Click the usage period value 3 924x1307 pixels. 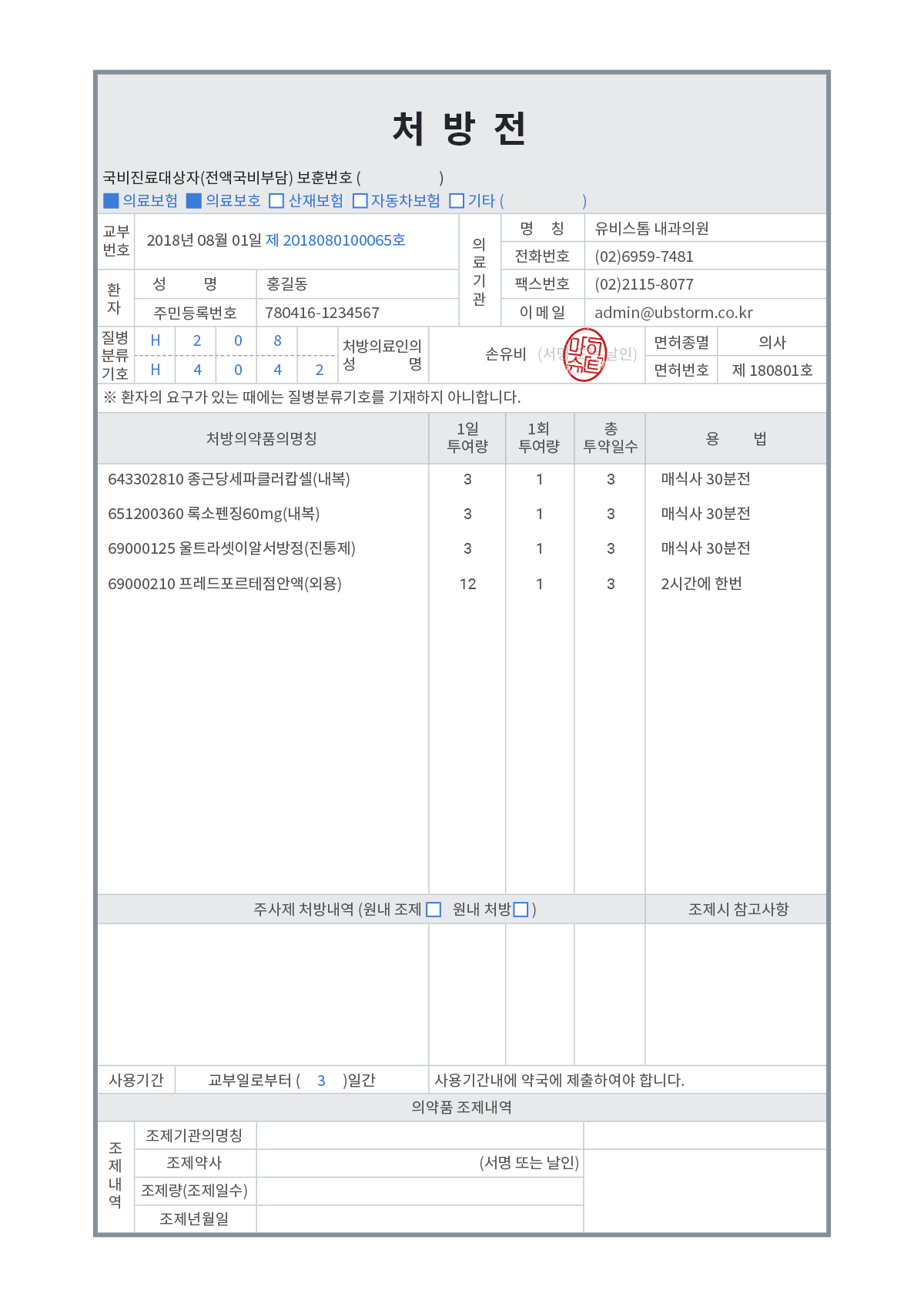[321, 1081]
